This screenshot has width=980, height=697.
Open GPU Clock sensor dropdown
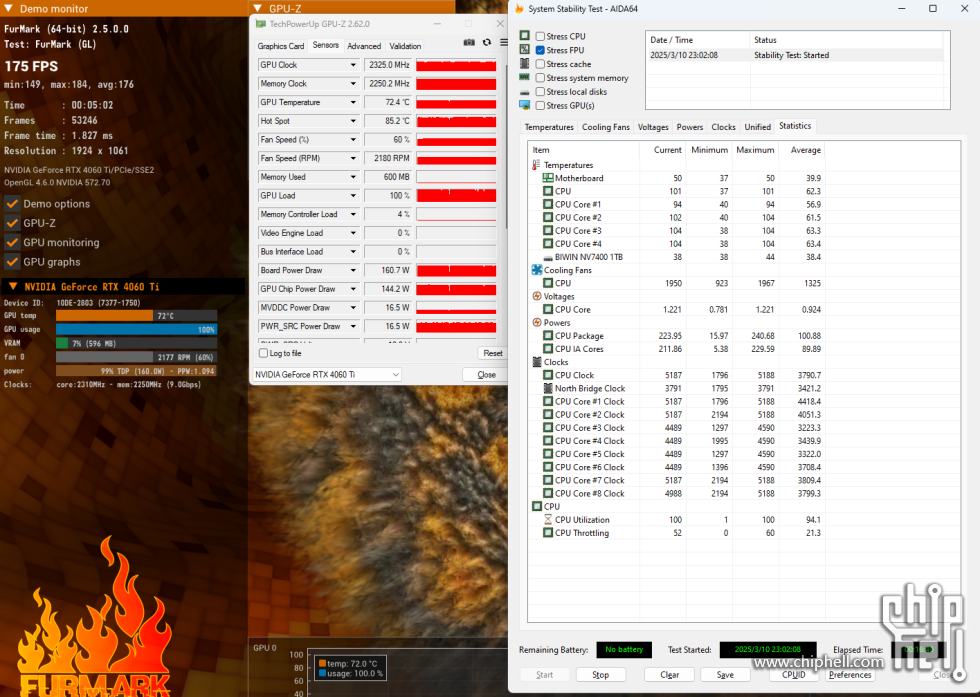click(x=352, y=65)
